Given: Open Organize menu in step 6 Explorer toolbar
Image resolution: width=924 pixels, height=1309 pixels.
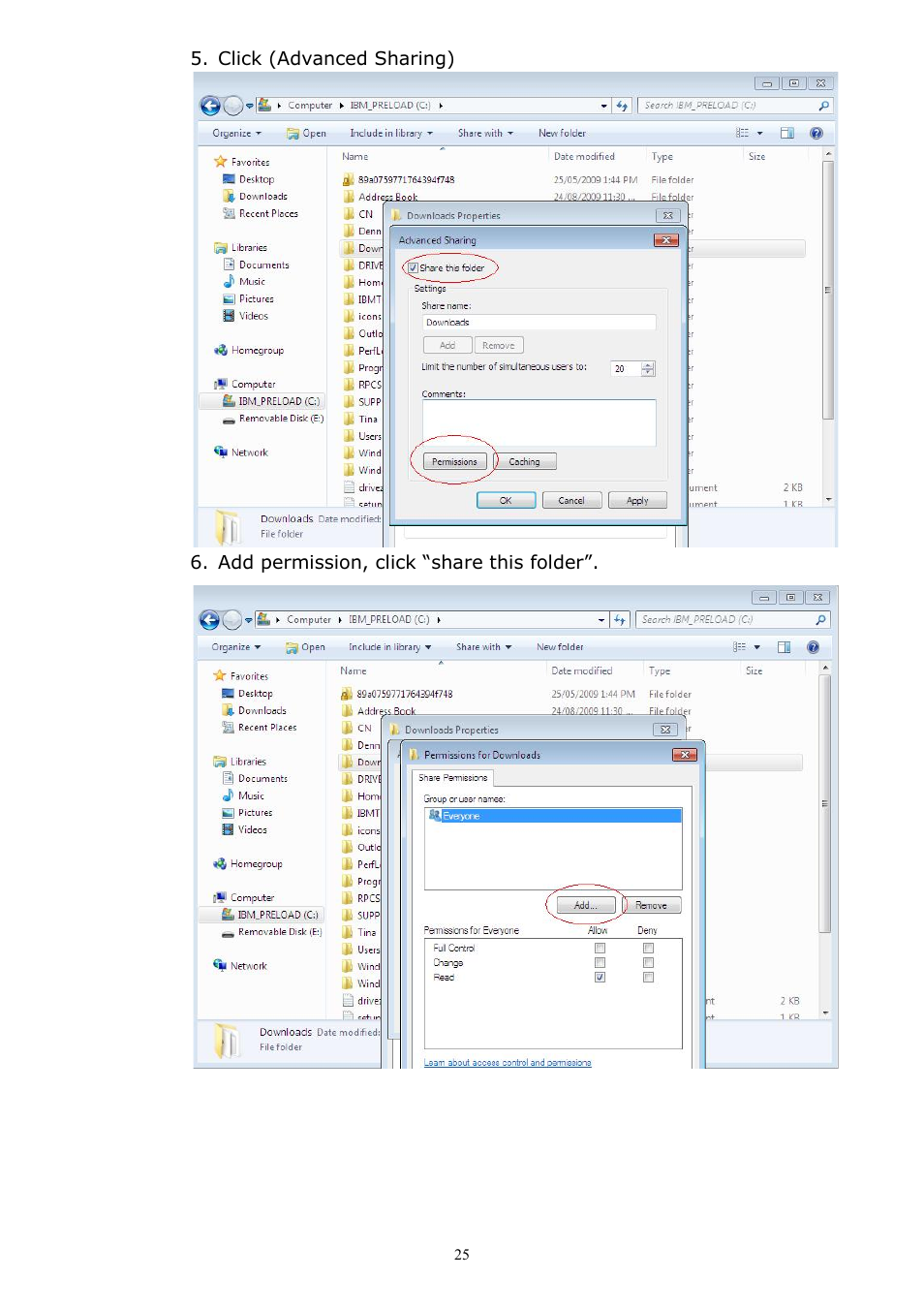Looking at the screenshot, I should 235,647.
